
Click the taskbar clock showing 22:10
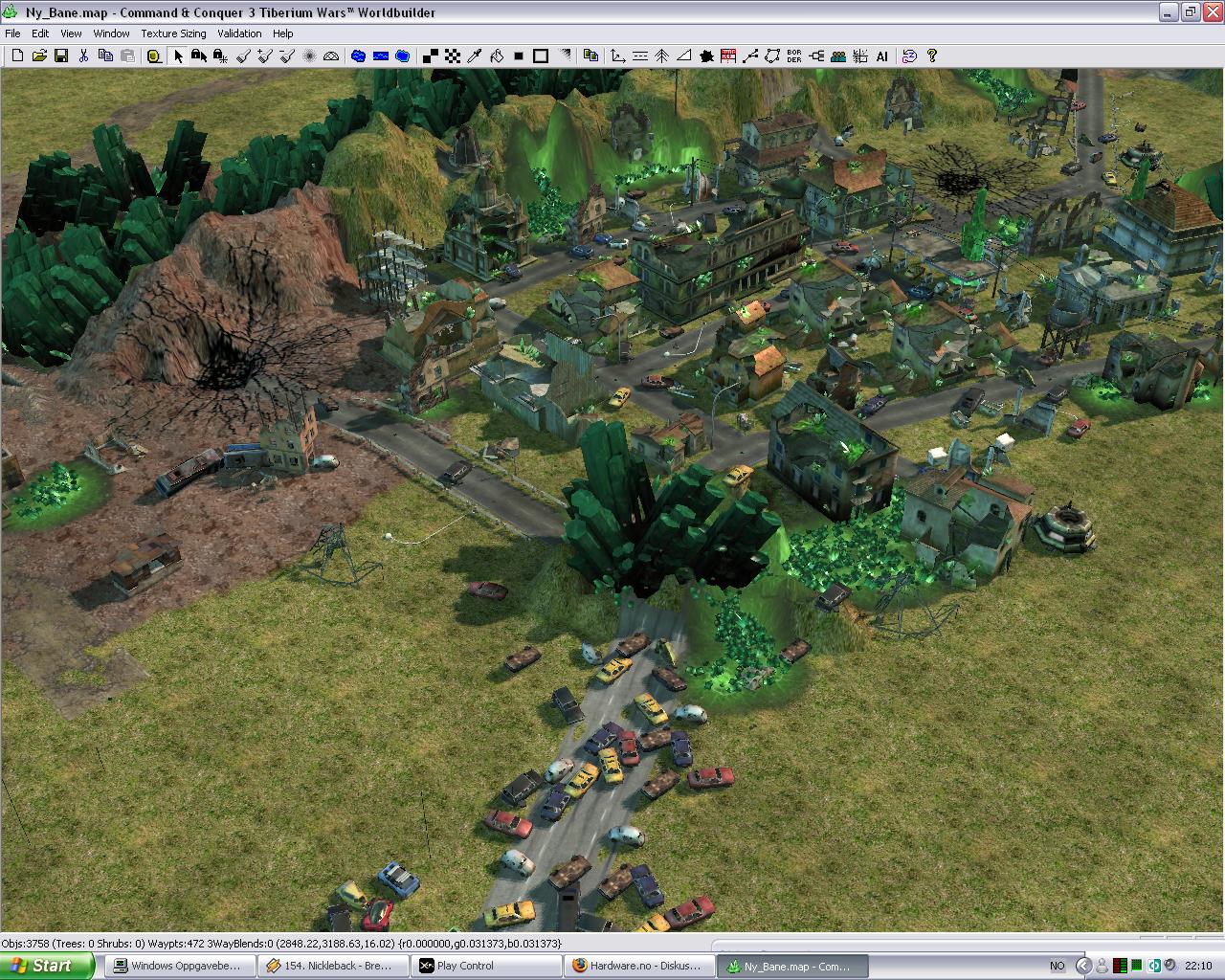point(1198,966)
